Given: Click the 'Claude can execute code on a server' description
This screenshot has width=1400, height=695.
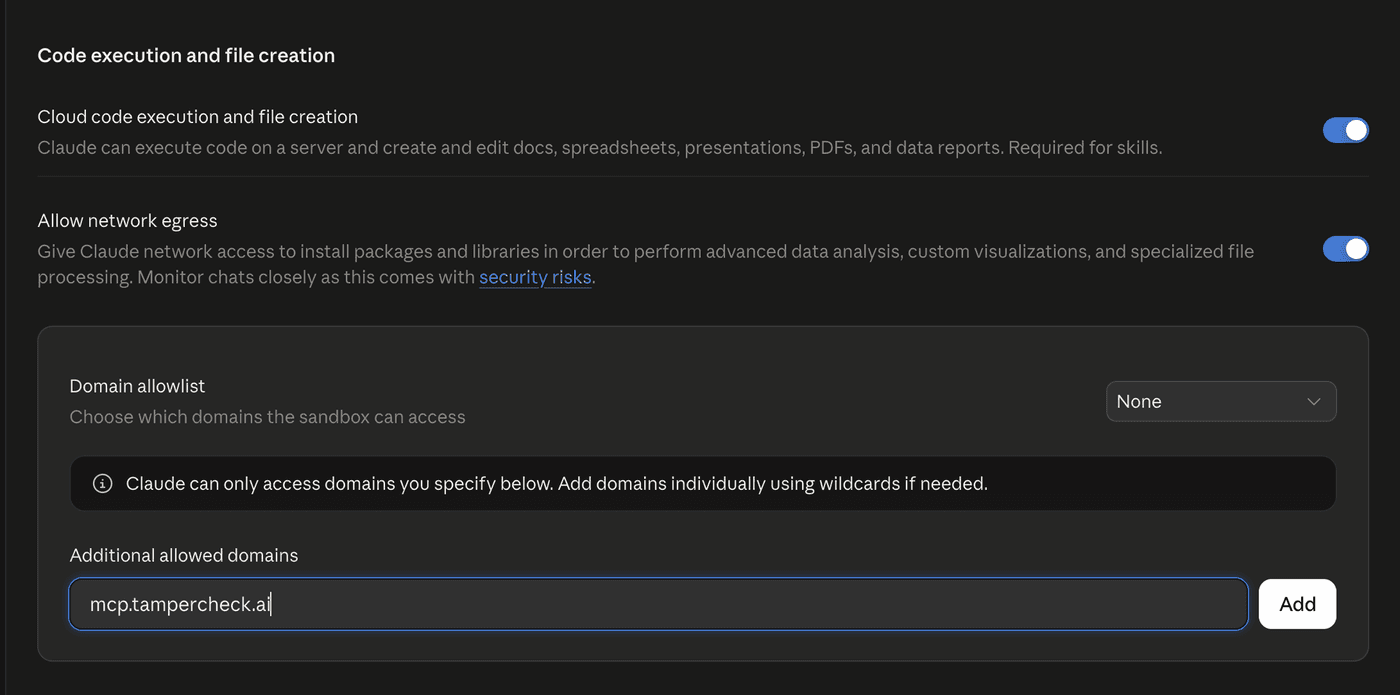Looking at the screenshot, I should 600,148.
